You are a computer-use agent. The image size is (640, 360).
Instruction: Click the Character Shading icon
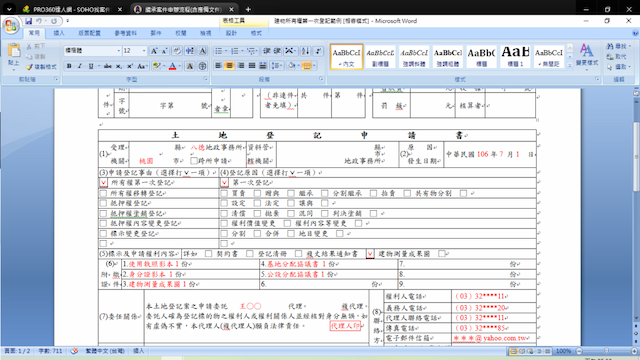coord(190,66)
